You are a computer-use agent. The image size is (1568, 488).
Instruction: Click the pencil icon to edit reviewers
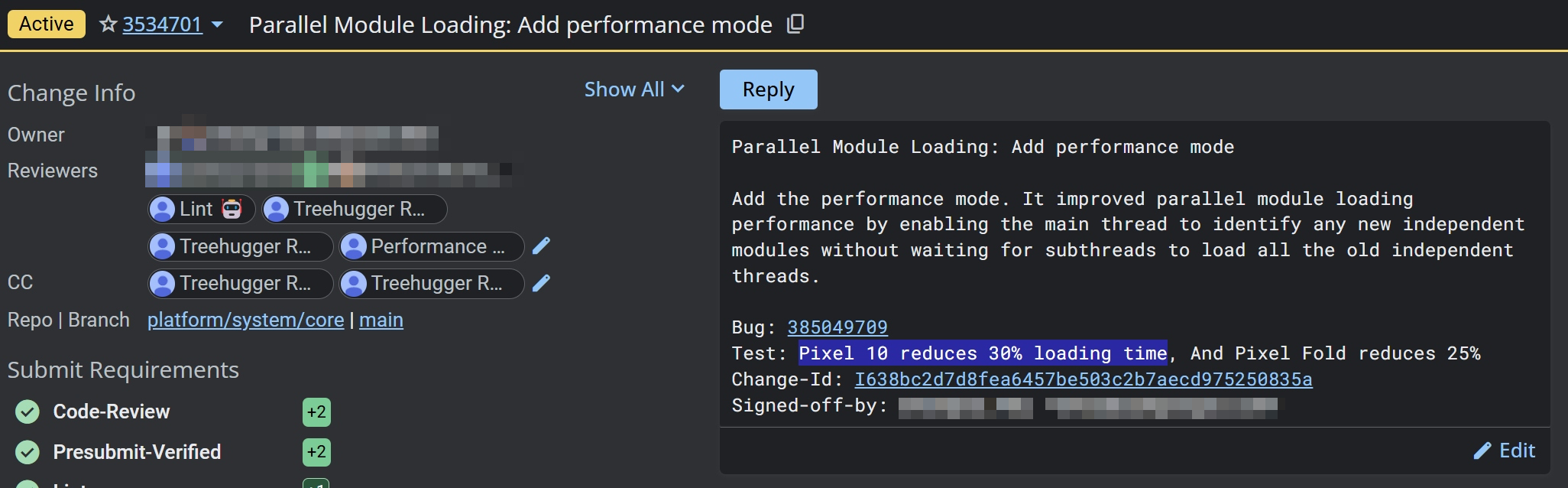point(541,246)
